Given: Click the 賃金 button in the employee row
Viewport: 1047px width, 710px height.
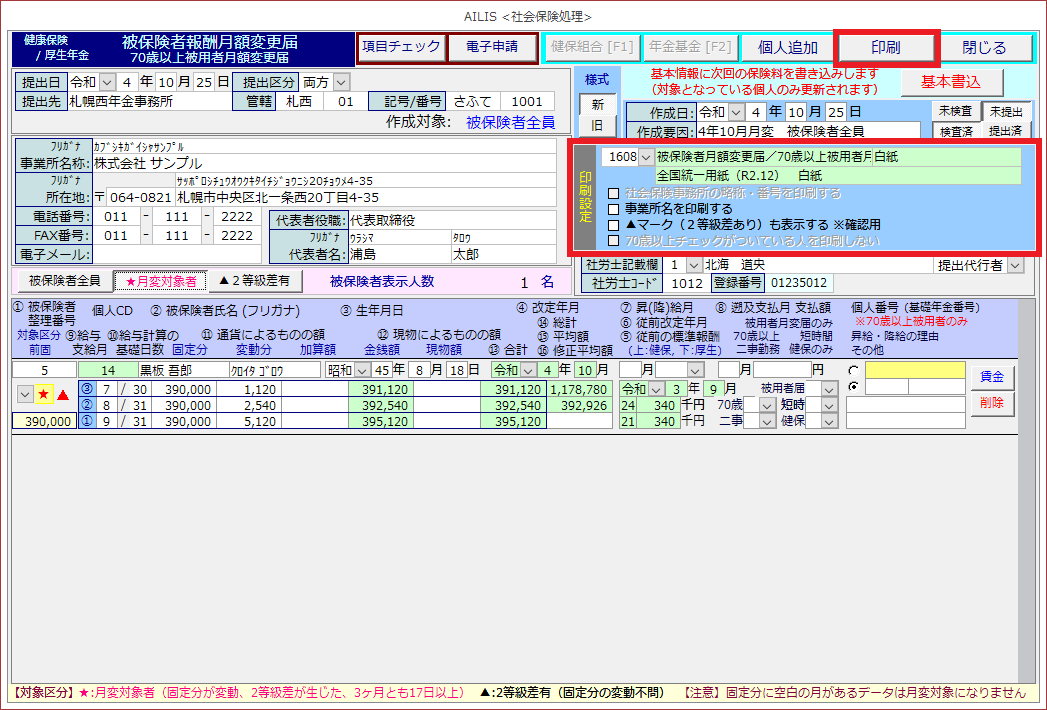Looking at the screenshot, I should pyautogui.click(x=991, y=376).
